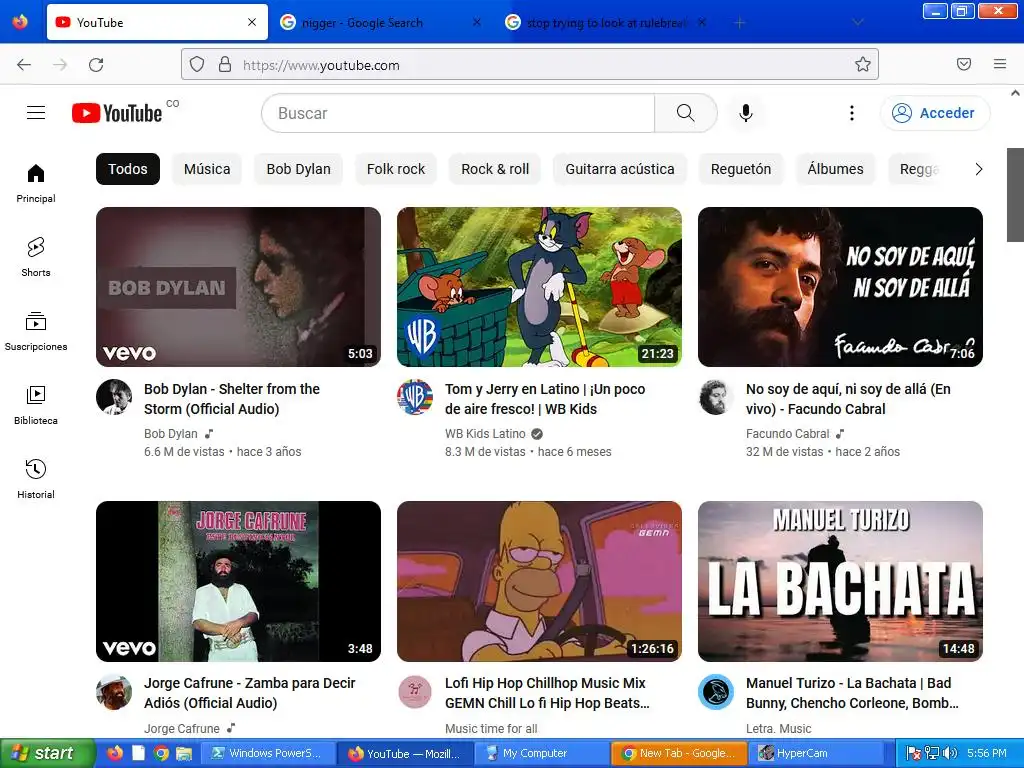Click title 'Manuel Turizo - La Bachata'

(x=852, y=693)
